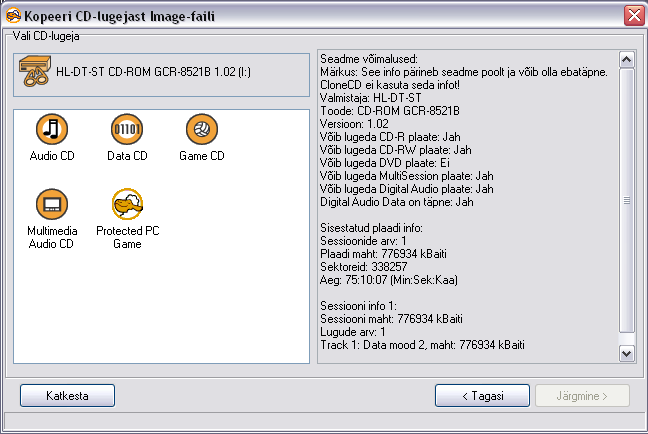This screenshot has height=434, width=648.
Task: Pick the Game CD profile icon
Action: point(202,129)
